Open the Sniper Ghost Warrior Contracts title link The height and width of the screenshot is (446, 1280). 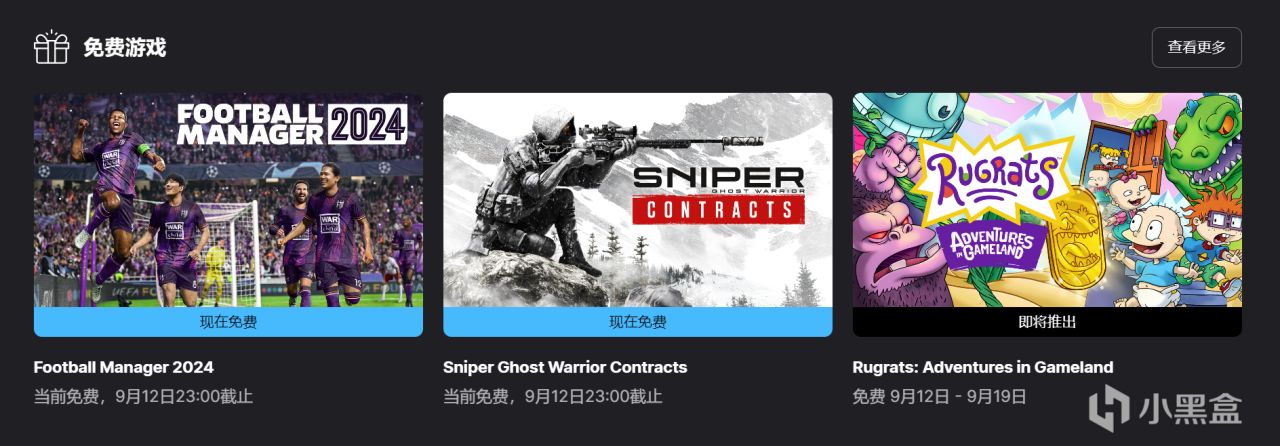pos(565,367)
